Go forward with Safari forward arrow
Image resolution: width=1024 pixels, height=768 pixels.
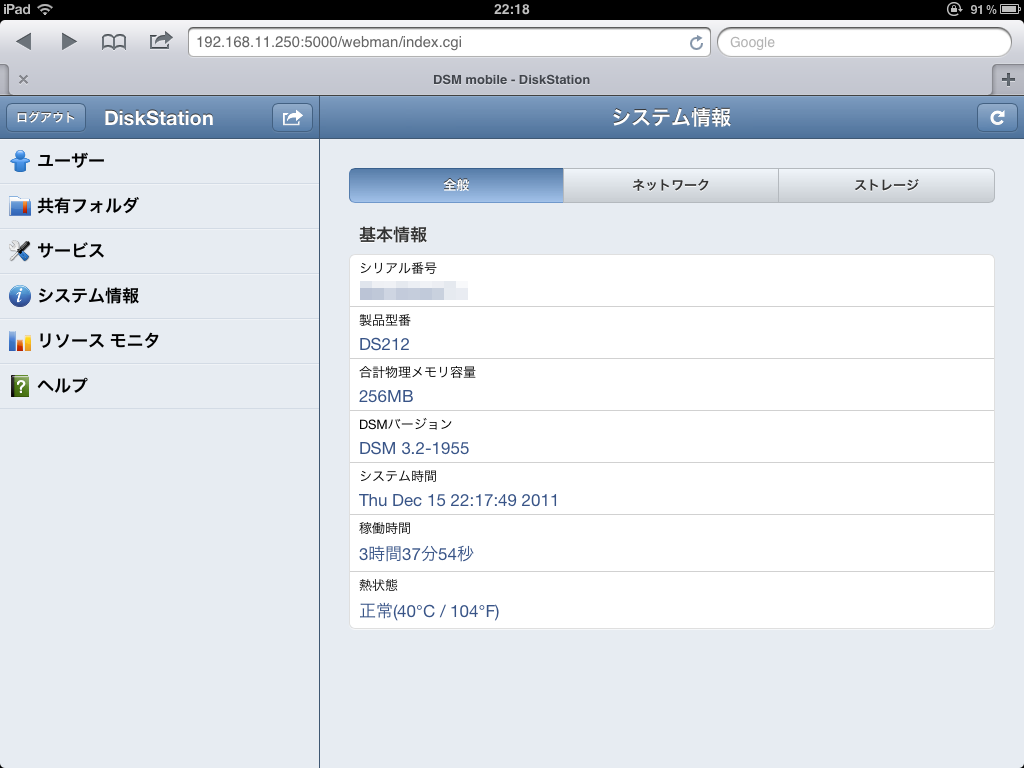pyautogui.click(x=69, y=42)
